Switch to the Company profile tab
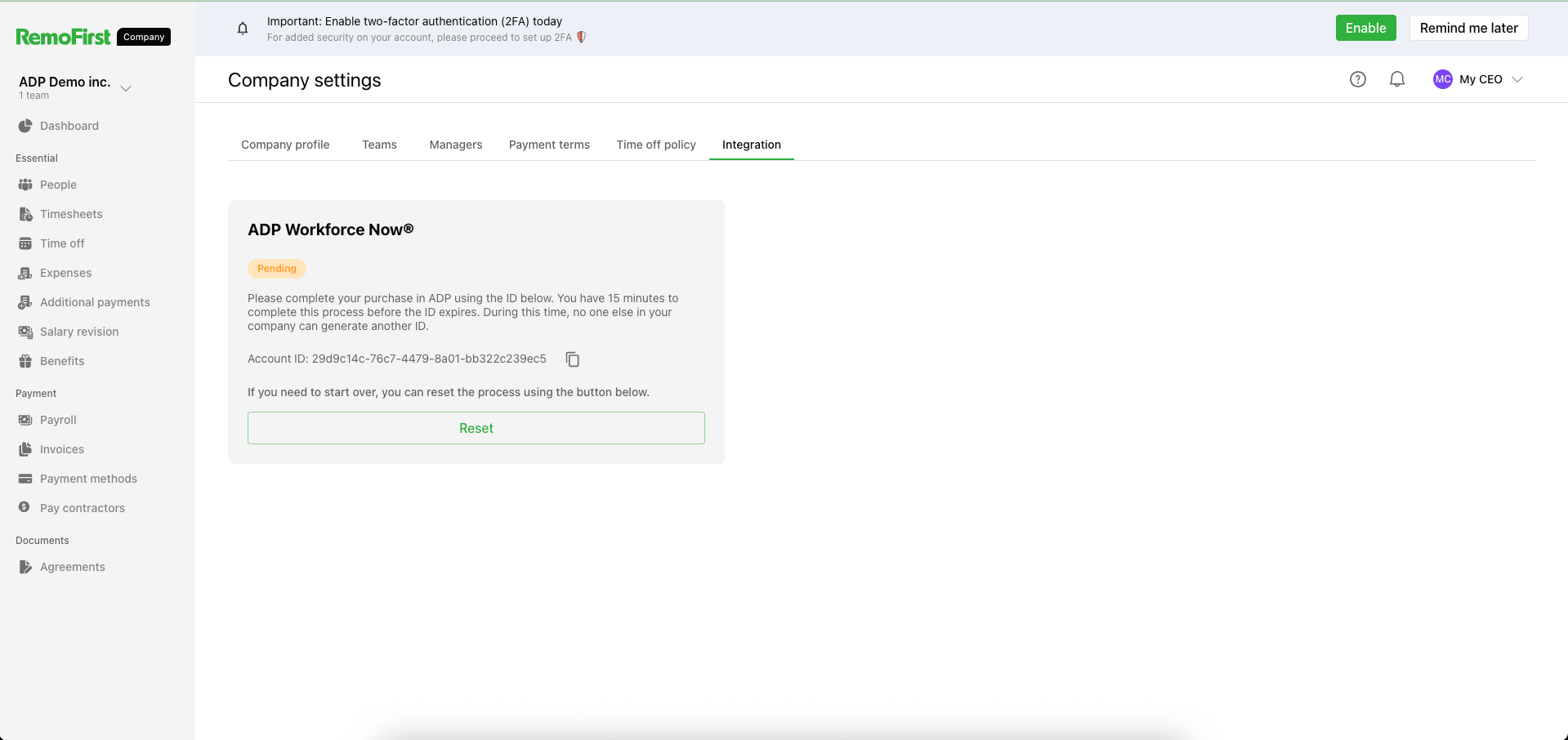Viewport: 1568px width, 740px height. click(285, 145)
